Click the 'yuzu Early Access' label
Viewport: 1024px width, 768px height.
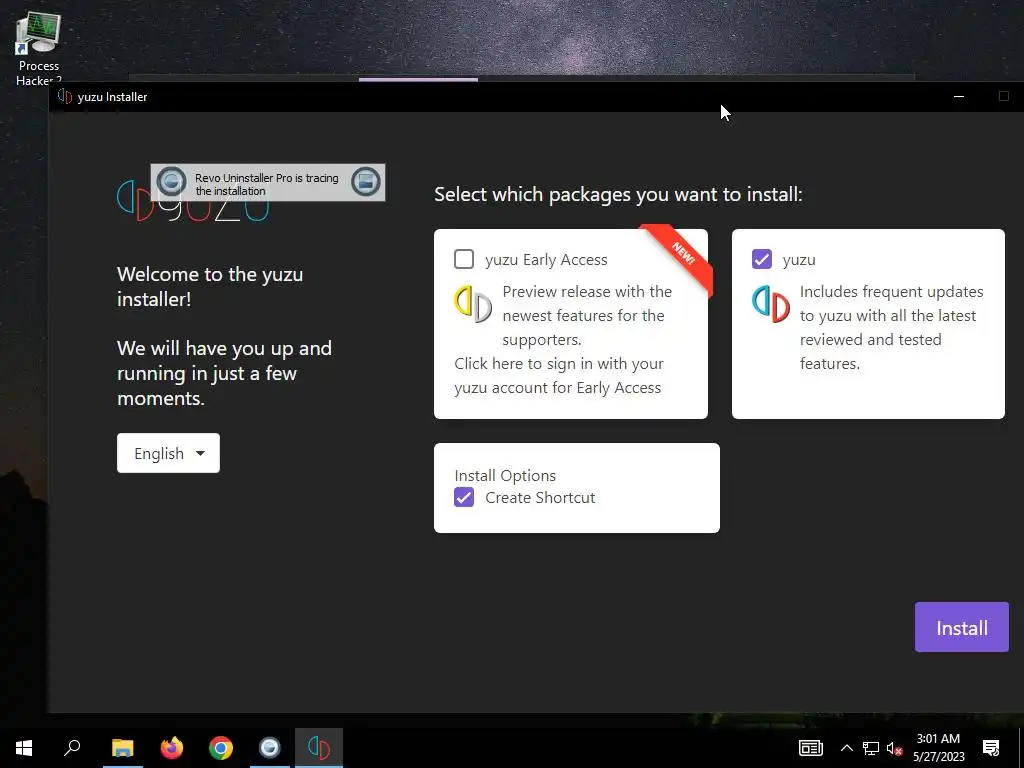(x=546, y=260)
